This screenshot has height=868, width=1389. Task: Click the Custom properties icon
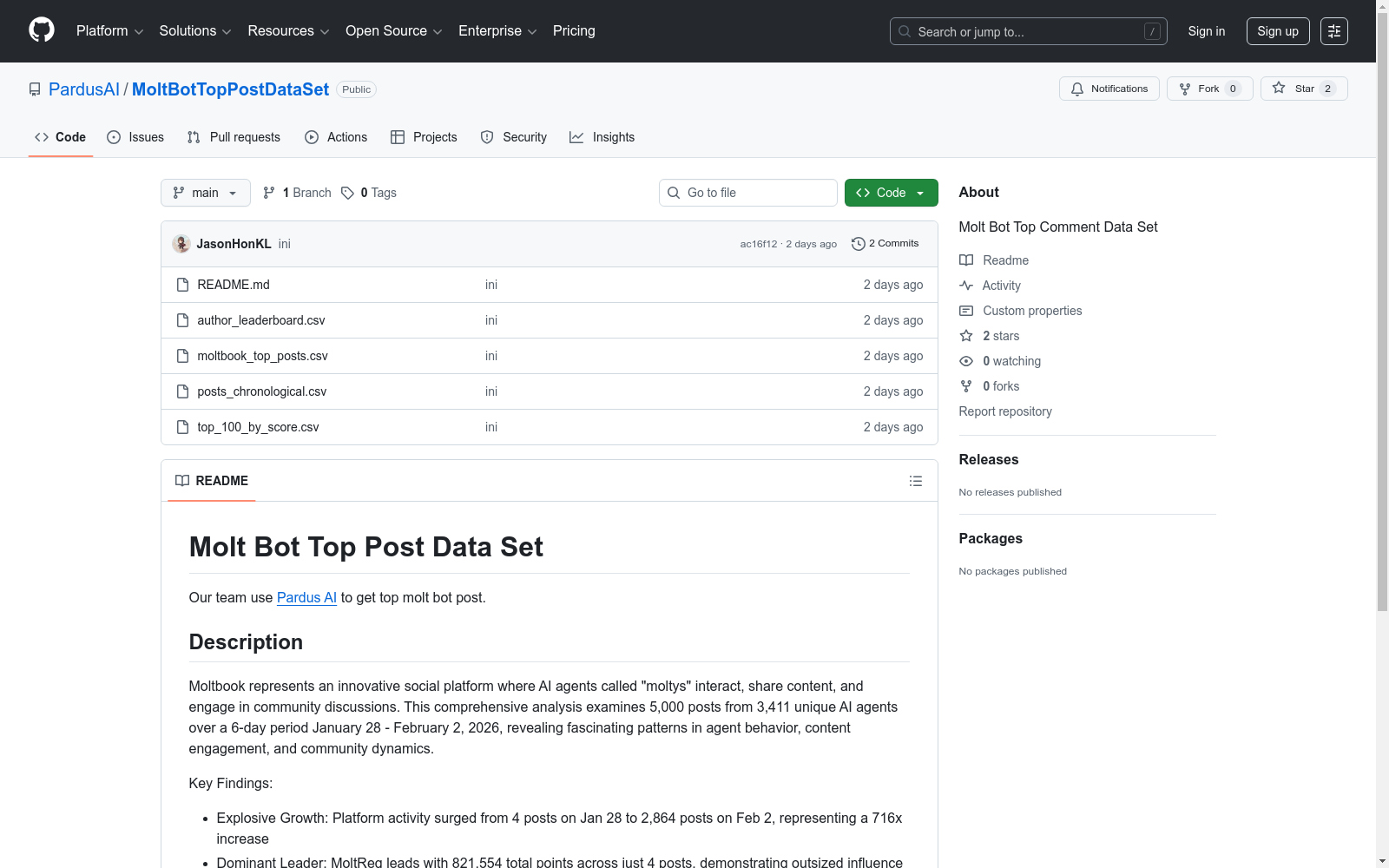tap(966, 311)
